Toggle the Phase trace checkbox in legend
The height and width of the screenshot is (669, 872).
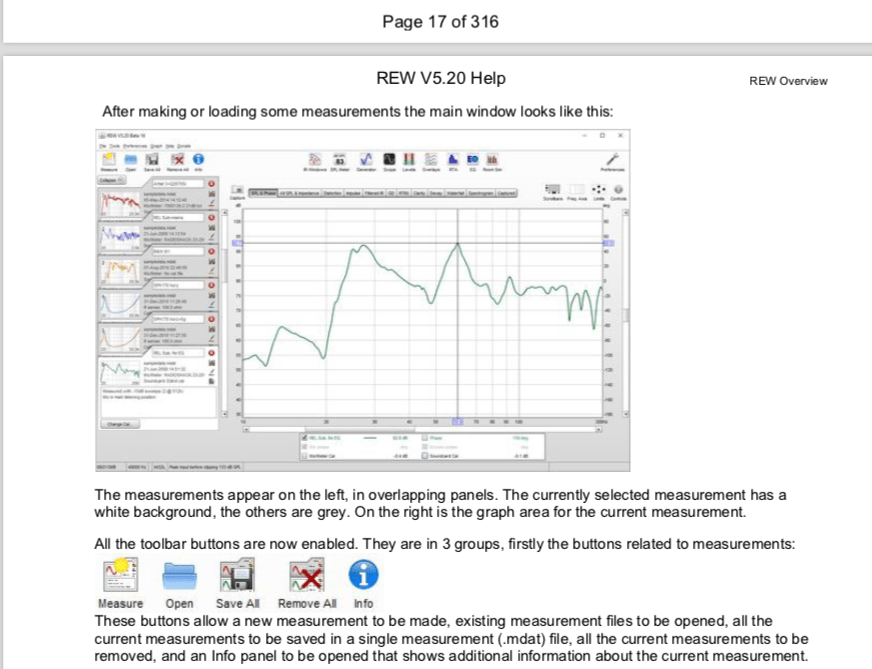[425, 438]
